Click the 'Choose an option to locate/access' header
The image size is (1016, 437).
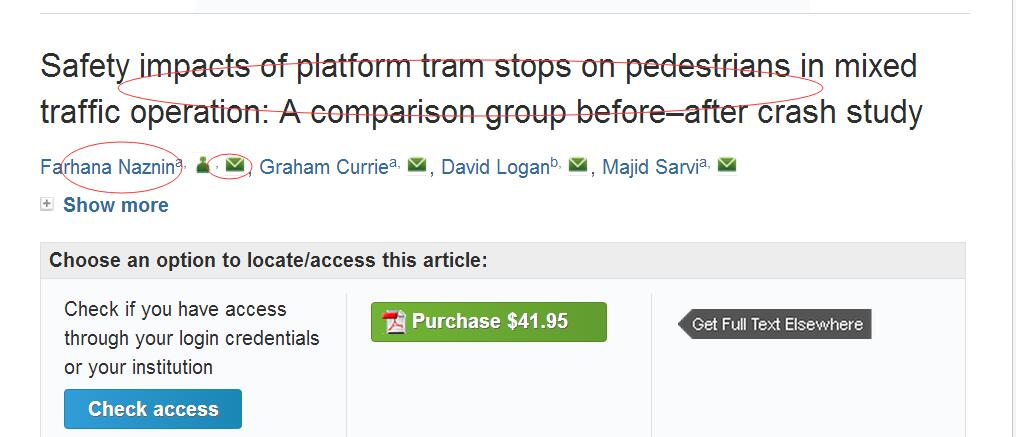(x=268, y=261)
